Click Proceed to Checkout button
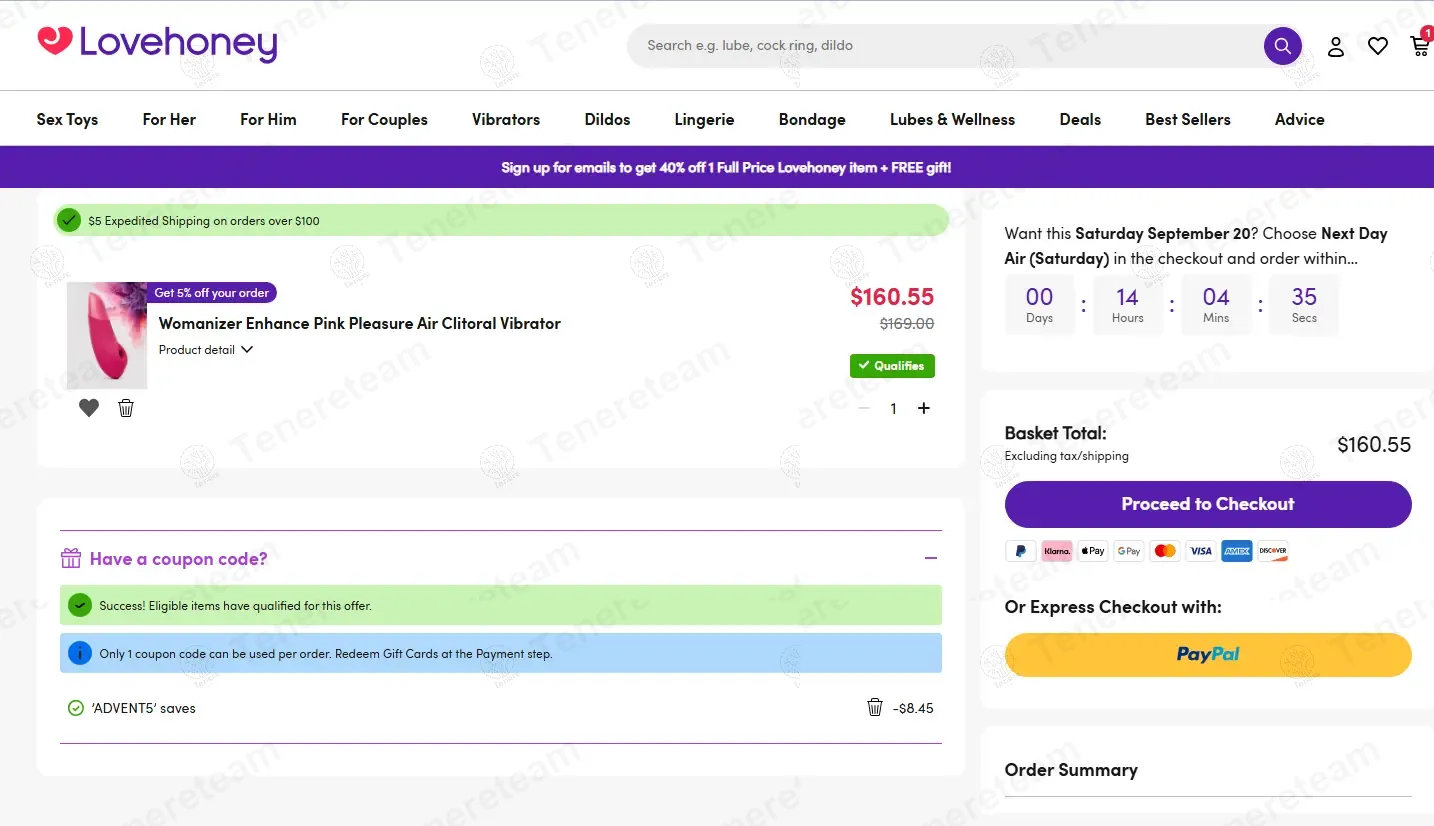This screenshot has width=1434, height=826. [x=1208, y=504]
